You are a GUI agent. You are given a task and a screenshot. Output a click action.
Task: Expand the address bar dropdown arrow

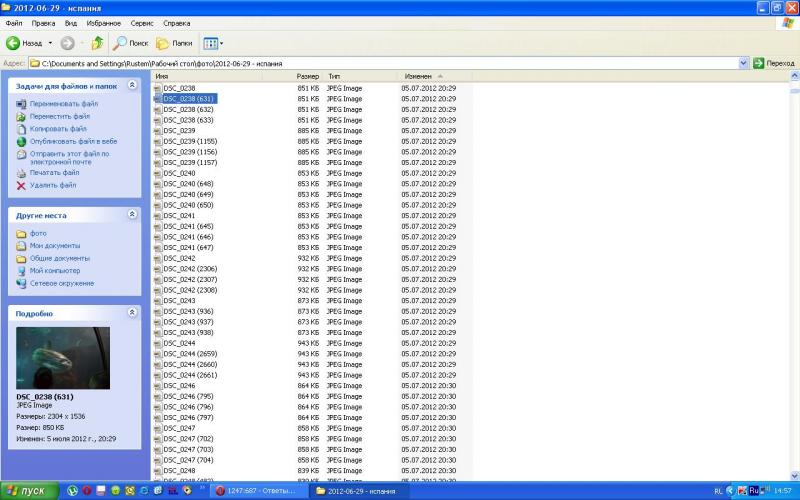point(743,63)
